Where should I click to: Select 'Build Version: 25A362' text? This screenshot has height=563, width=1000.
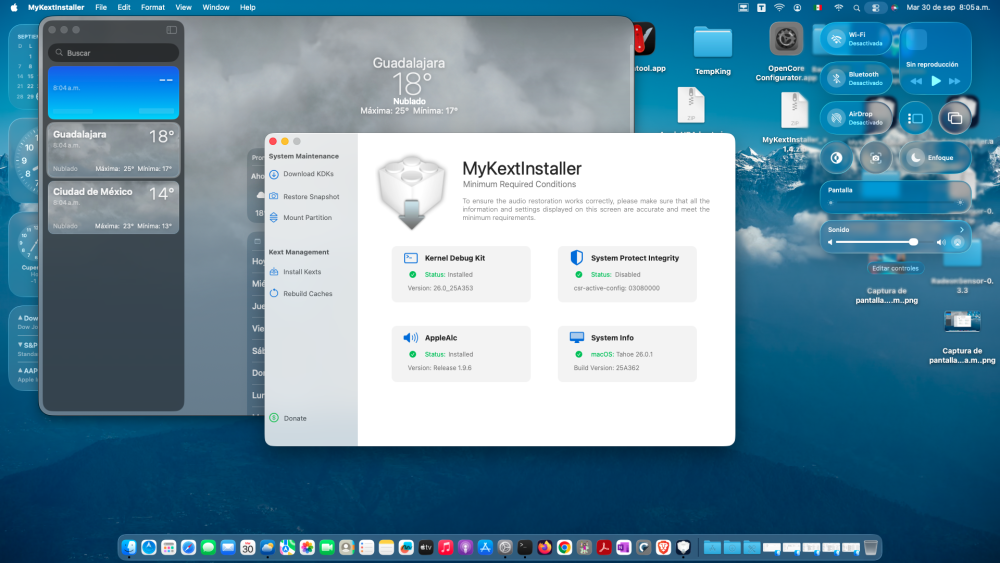click(x=606, y=368)
